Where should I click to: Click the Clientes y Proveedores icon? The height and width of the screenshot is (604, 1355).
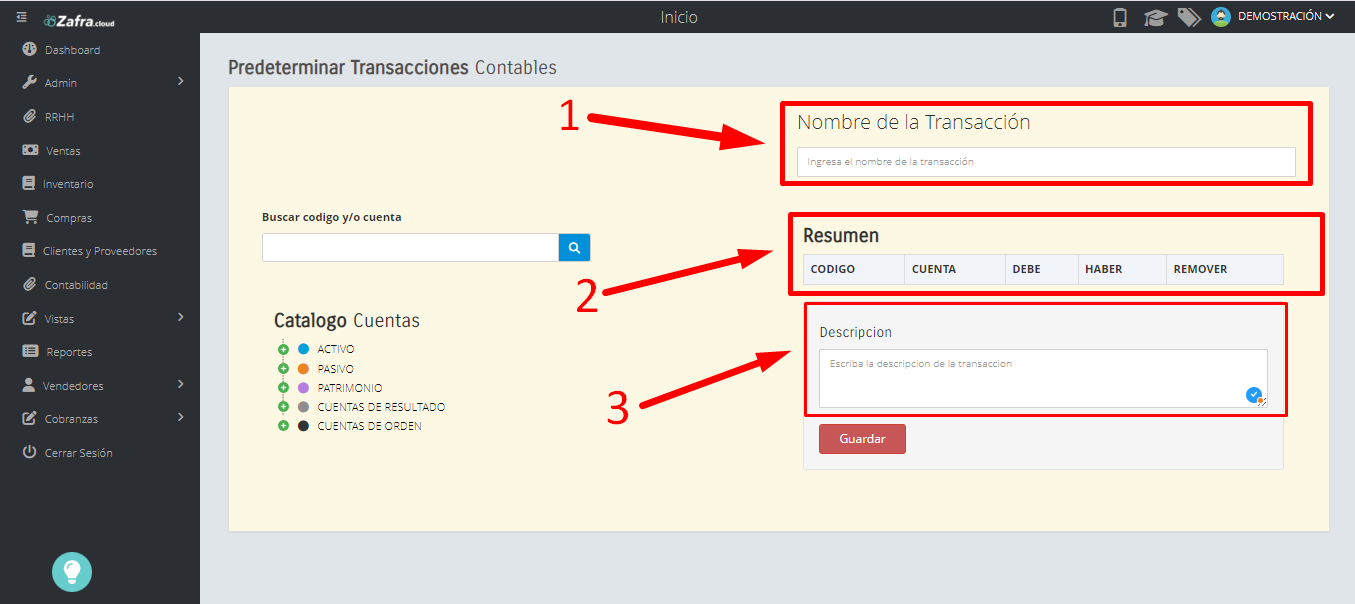(x=28, y=250)
